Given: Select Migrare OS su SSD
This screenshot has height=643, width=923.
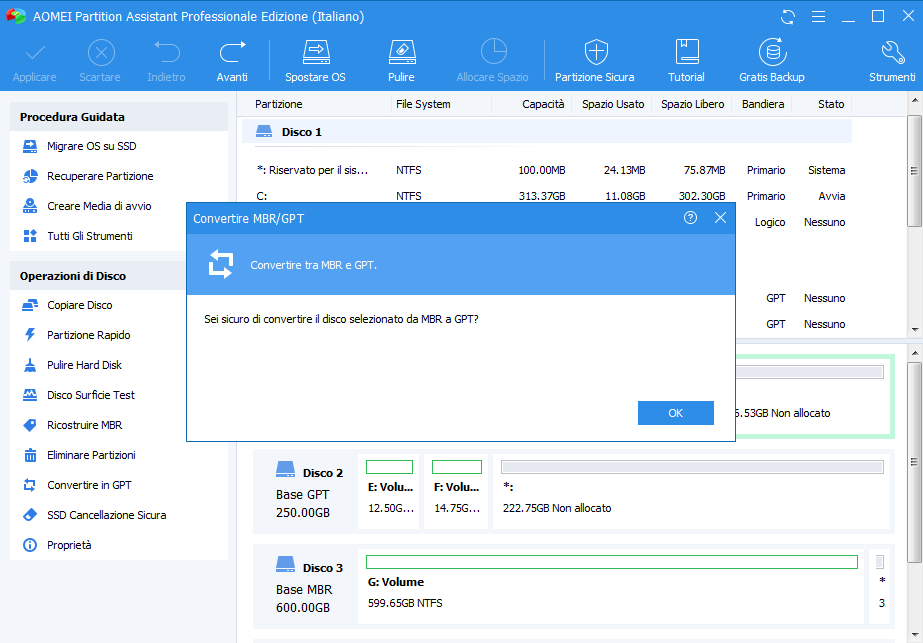Looking at the screenshot, I should click(90, 146).
